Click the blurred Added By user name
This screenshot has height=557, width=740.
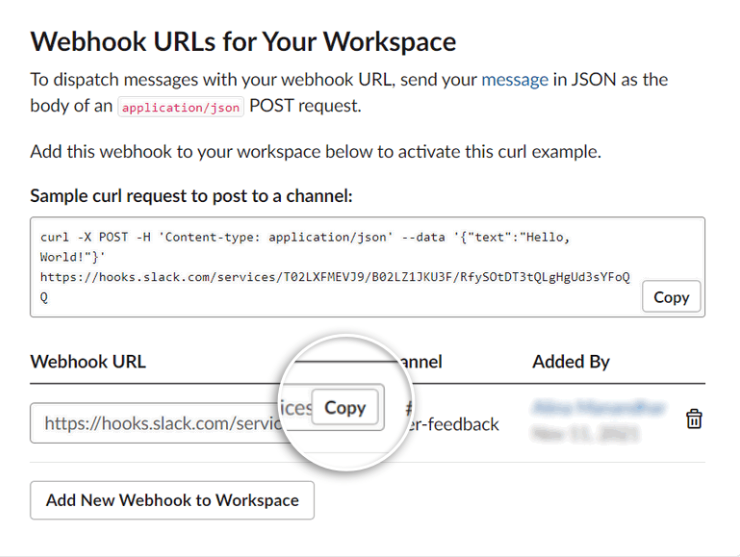(x=598, y=407)
